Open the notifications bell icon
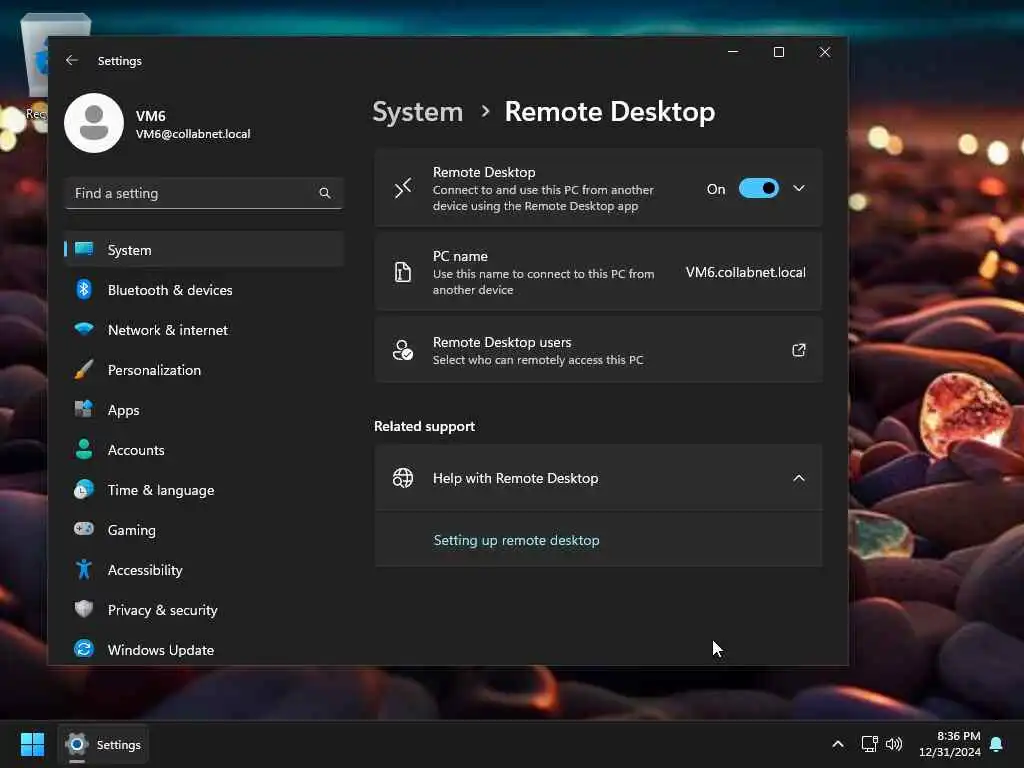This screenshot has width=1024, height=768. coord(997,744)
